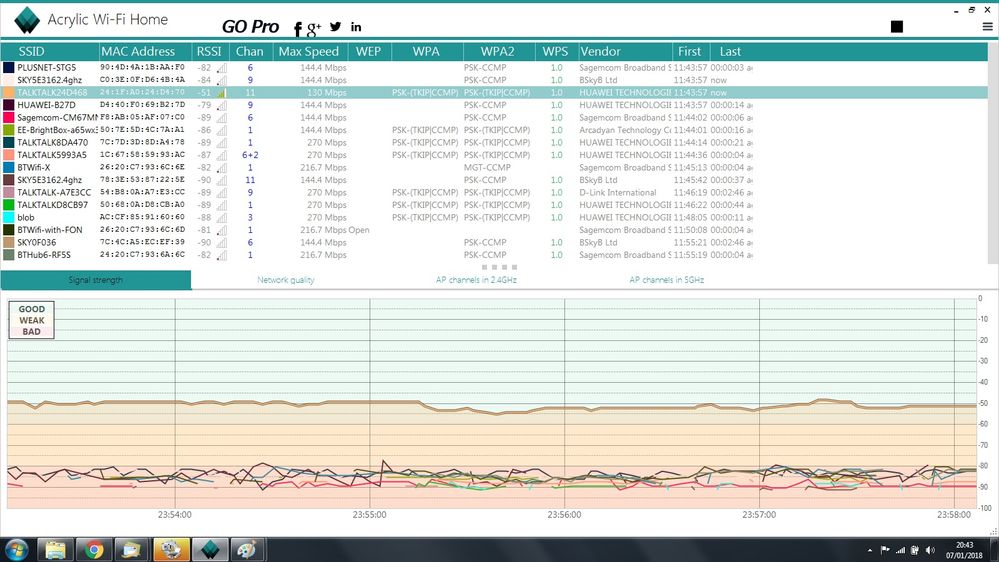Click the GO Pro upgrade link
Viewport: 999px width, 562px height.
pyautogui.click(x=250, y=27)
